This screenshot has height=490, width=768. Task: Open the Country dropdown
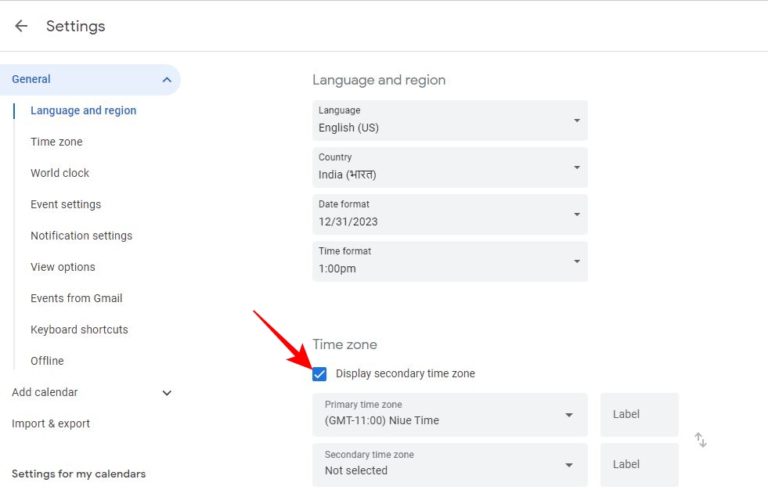[x=449, y=167]
